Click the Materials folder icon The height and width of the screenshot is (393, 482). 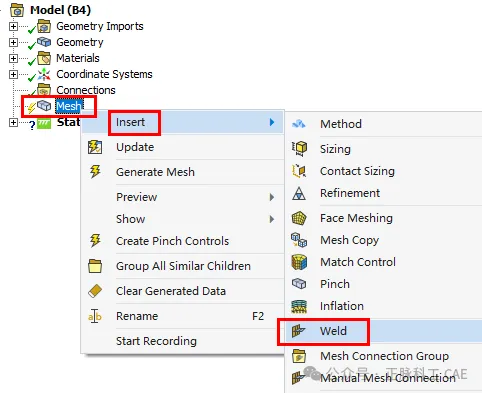pyautogui.click(x=44, y=58)
